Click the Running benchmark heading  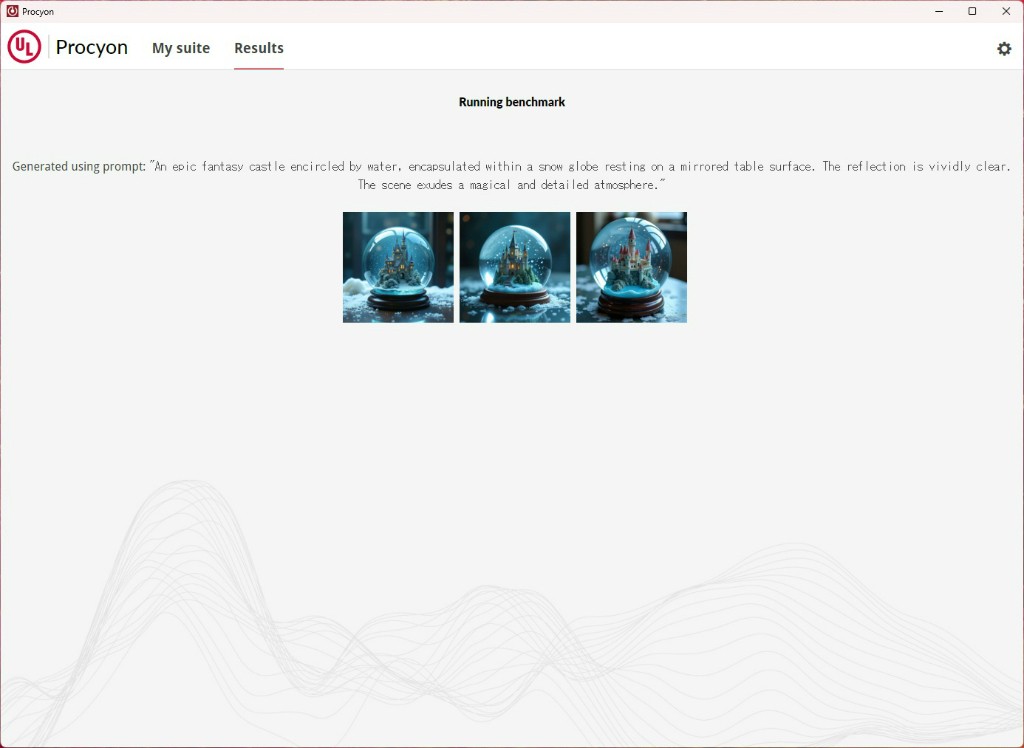(512, 102)
